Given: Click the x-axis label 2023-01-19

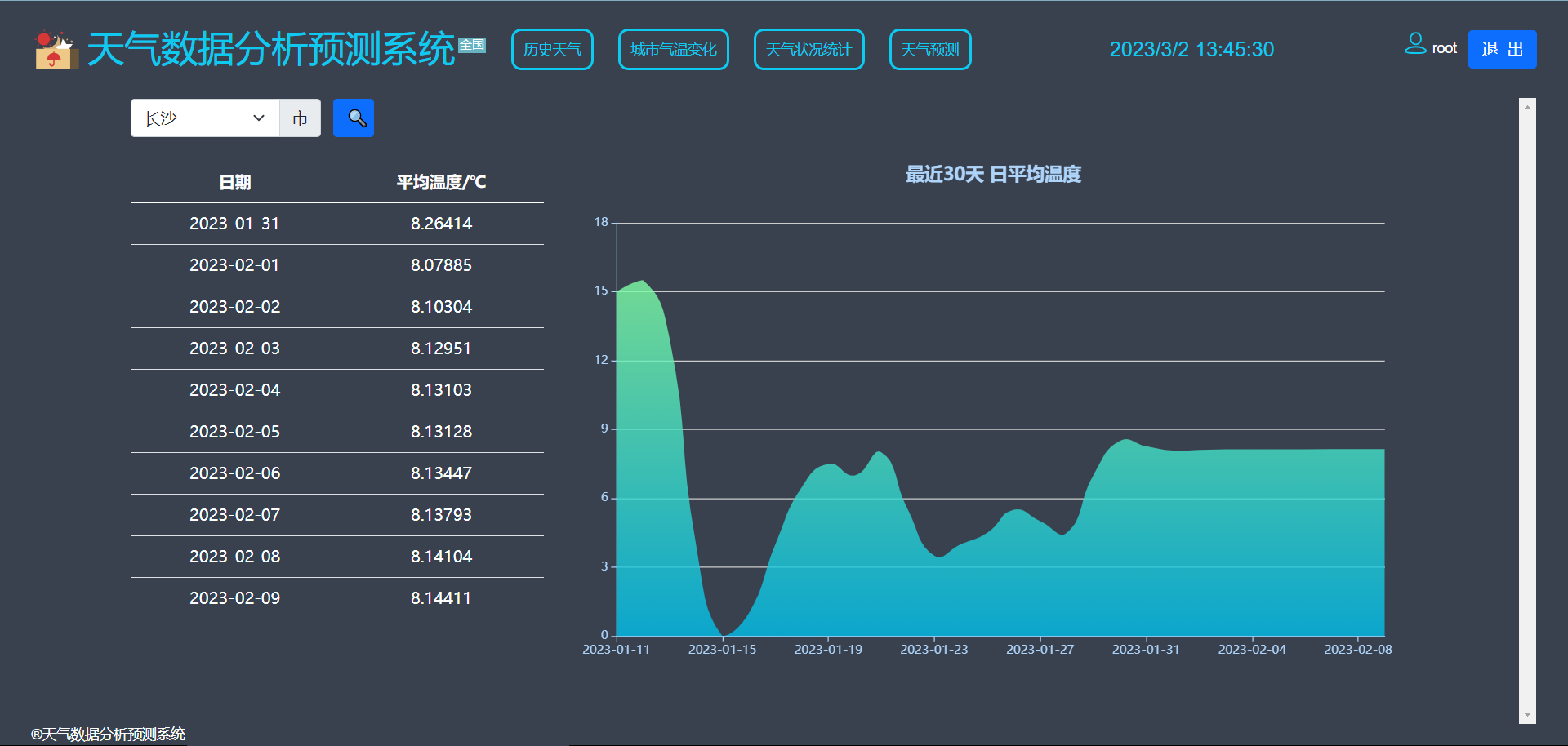Looking at the screenshot, I should click(x=828, y=650).
